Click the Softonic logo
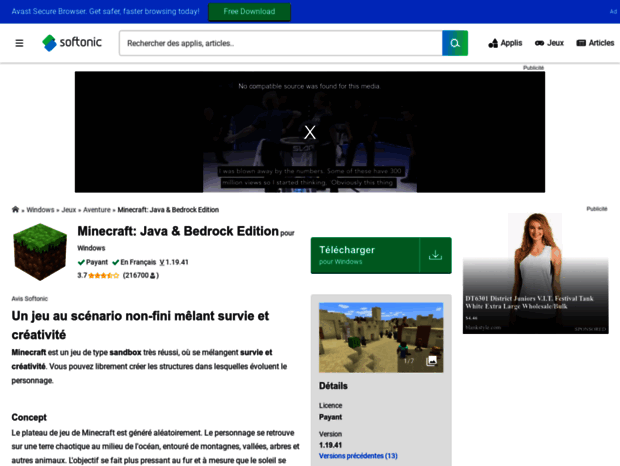Screen dimensions: 620x466 tap(72, 43)
